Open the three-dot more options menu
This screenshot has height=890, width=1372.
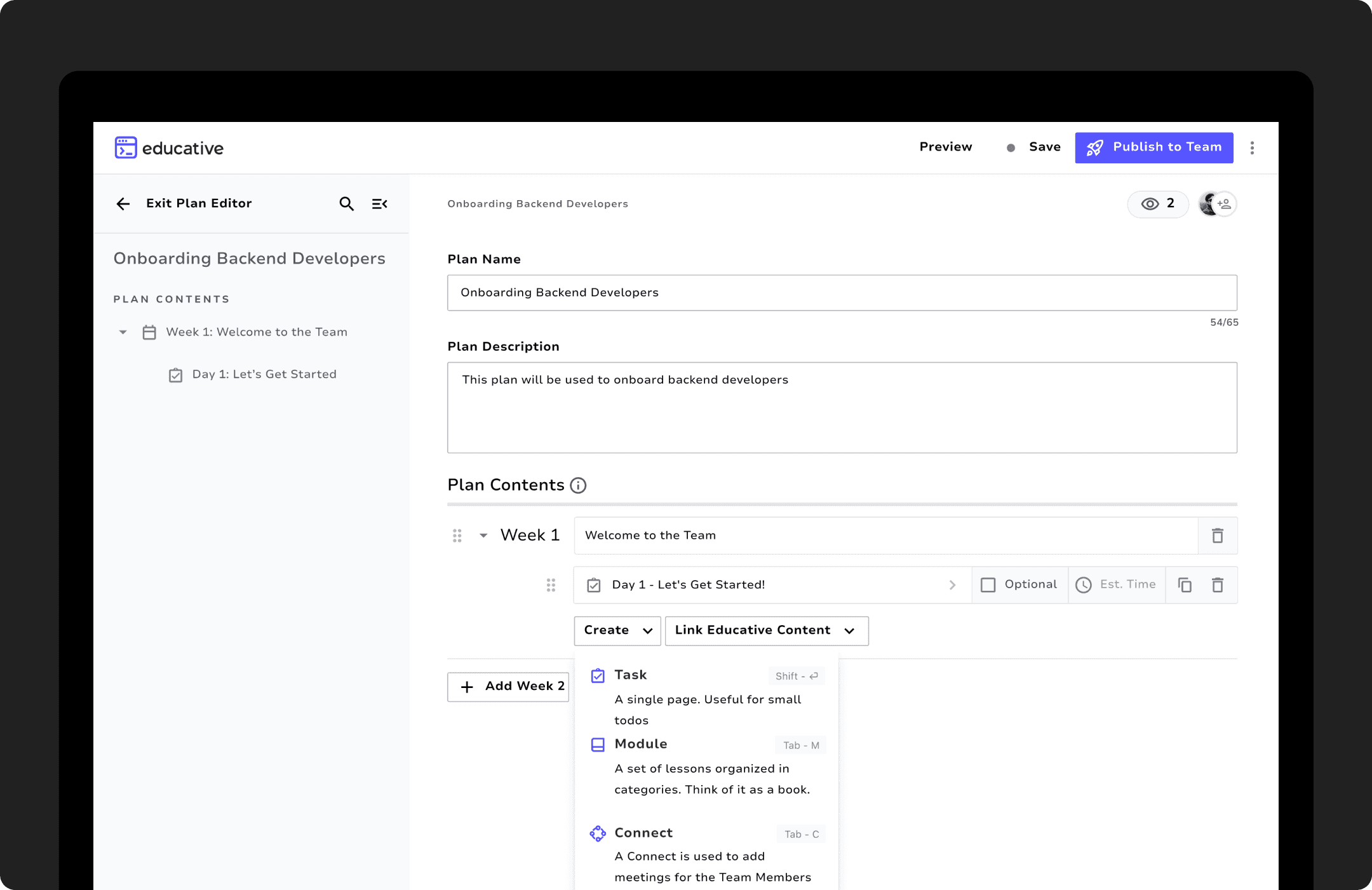pos(1252,148)
